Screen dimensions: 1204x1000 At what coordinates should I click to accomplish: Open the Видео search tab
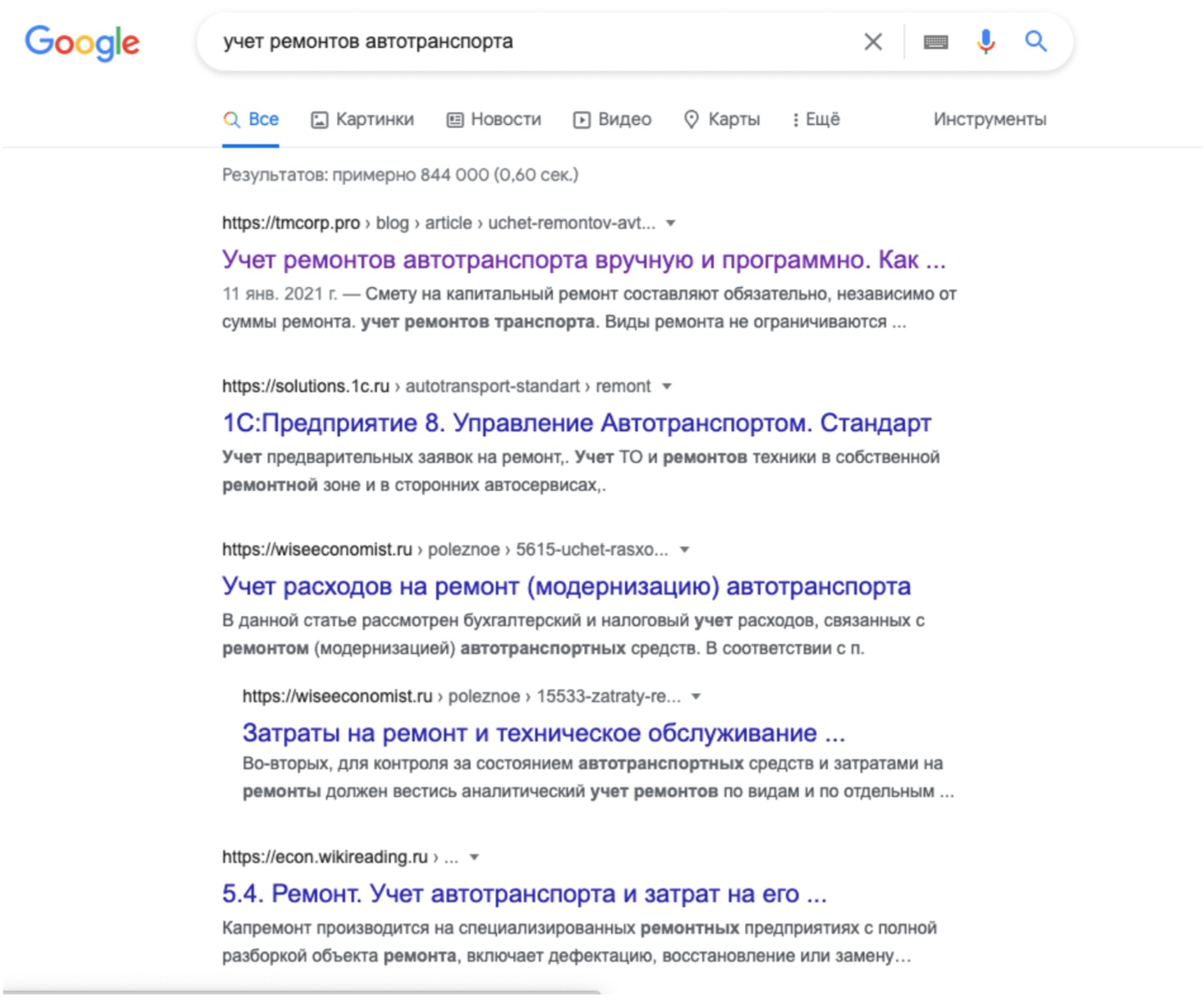pos(612,120)
